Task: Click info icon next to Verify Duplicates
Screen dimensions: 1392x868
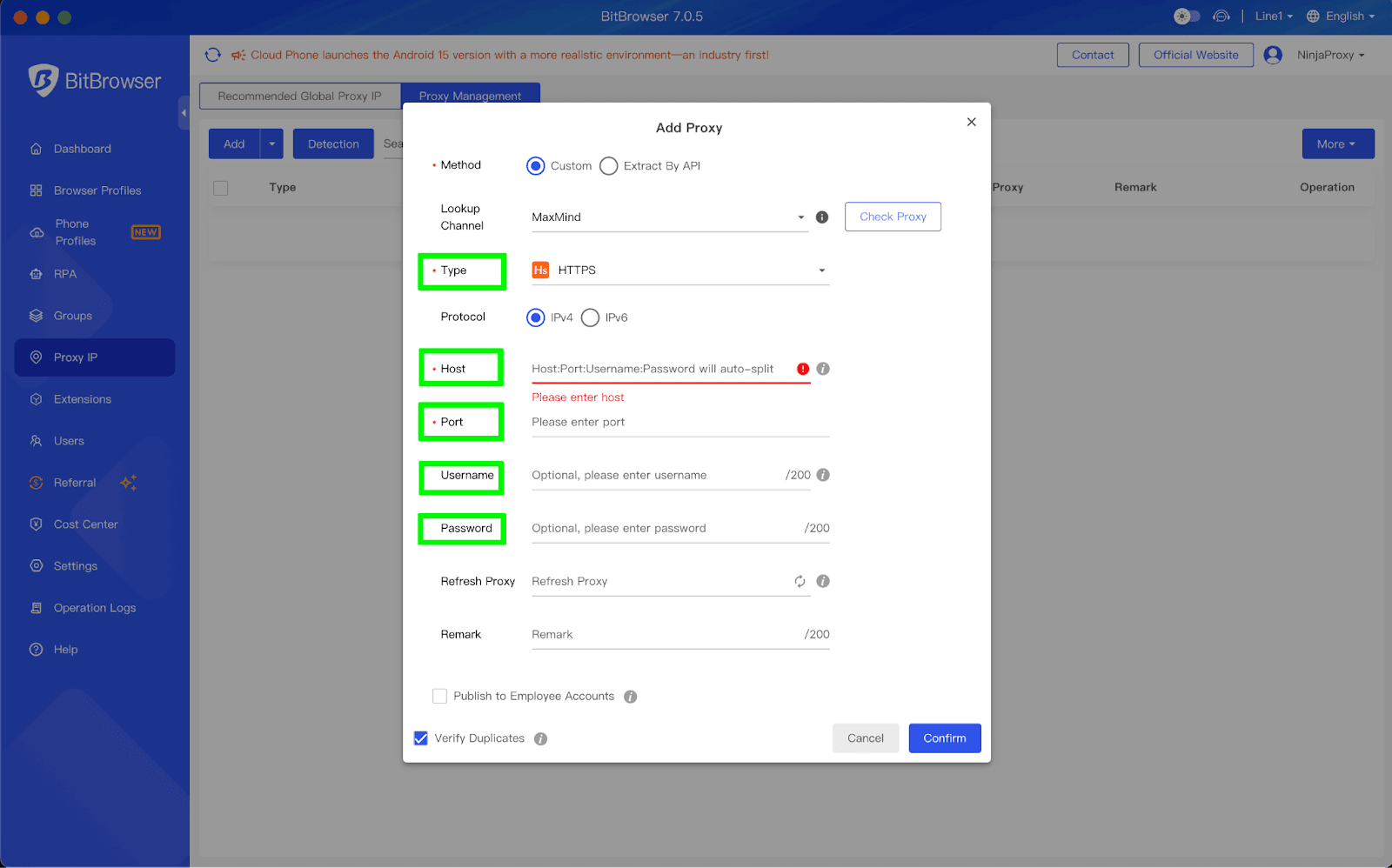Action: pos(540,738)
